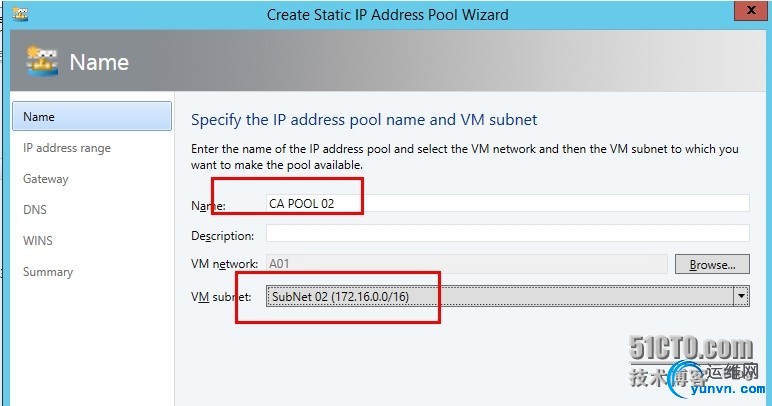Click the VM subnet: label
Image resolution: width=772 pixels, height=406 pixels.
(x=221, y=297)
